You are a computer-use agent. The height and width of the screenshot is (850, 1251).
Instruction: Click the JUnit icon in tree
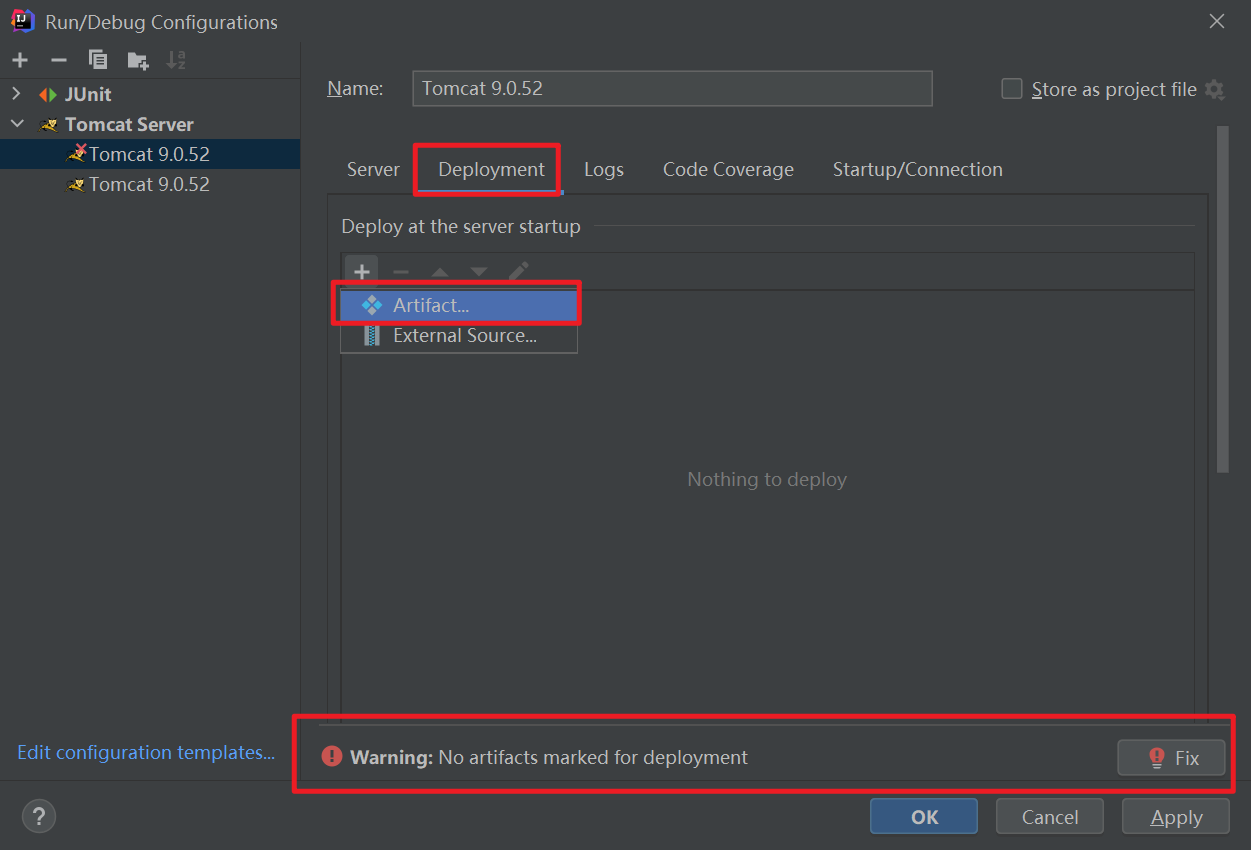(48, 95)
